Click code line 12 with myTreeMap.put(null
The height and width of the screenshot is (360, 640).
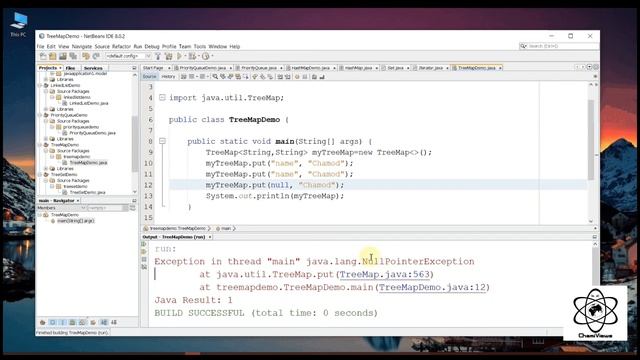275,185
